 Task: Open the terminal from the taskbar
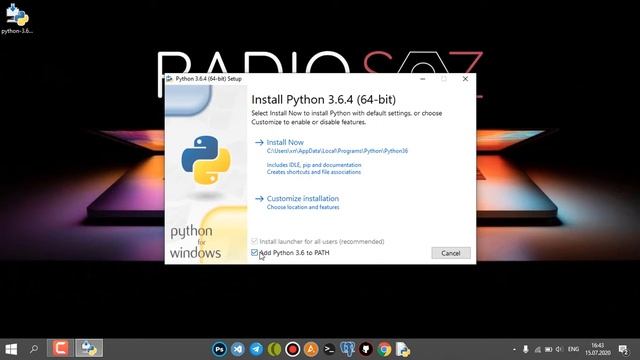tap(329, 349)
